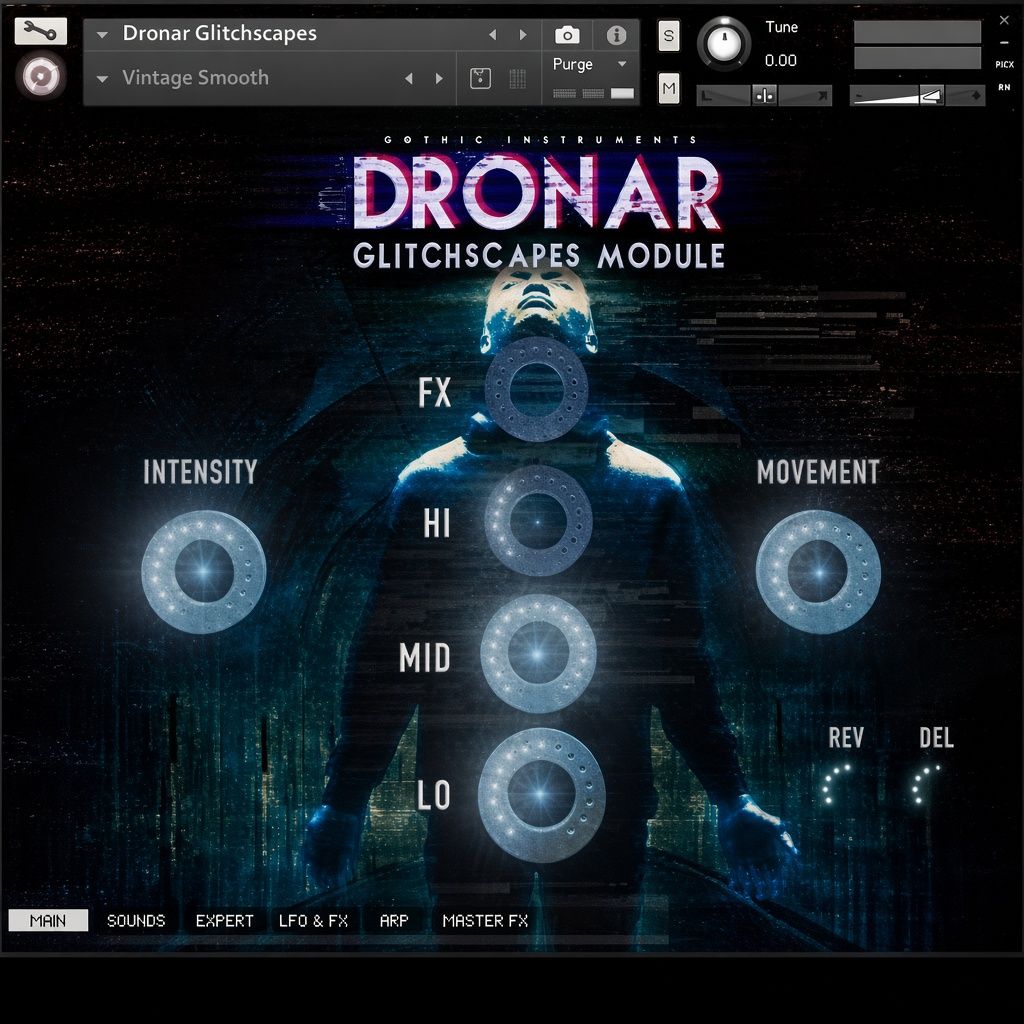This screenshot has height=1024, width=1024.
Task: Click the Tune value 0.00
Action: [x=780, y=61]
